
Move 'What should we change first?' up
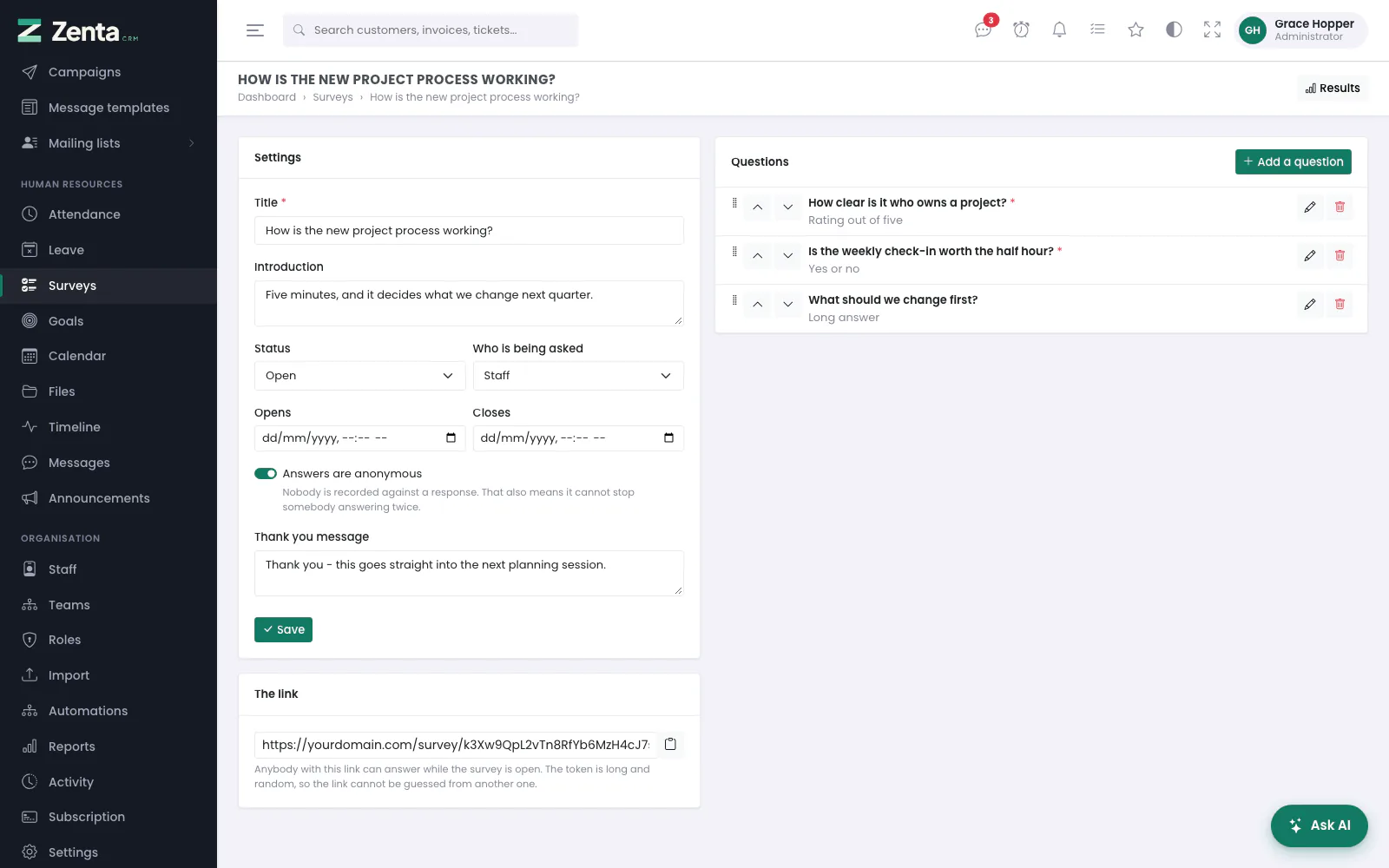pos(758,305)
